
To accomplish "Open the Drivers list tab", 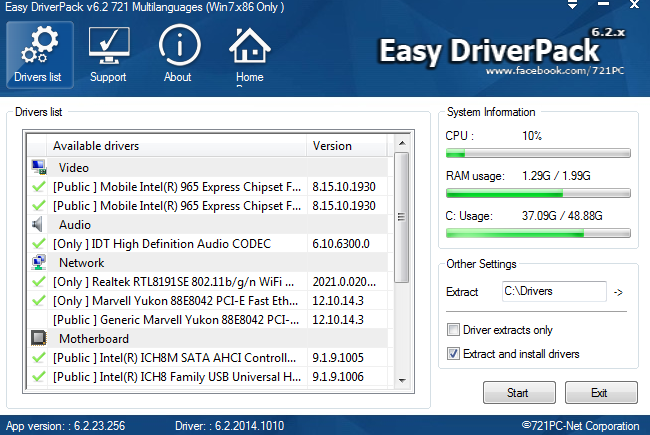I will (40, 55).
